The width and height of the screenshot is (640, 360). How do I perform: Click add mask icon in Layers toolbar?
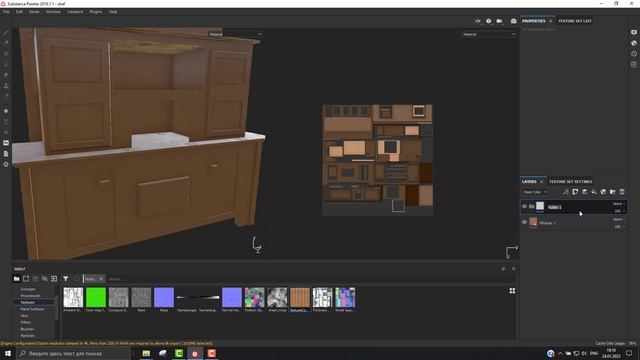pos(575,192)
